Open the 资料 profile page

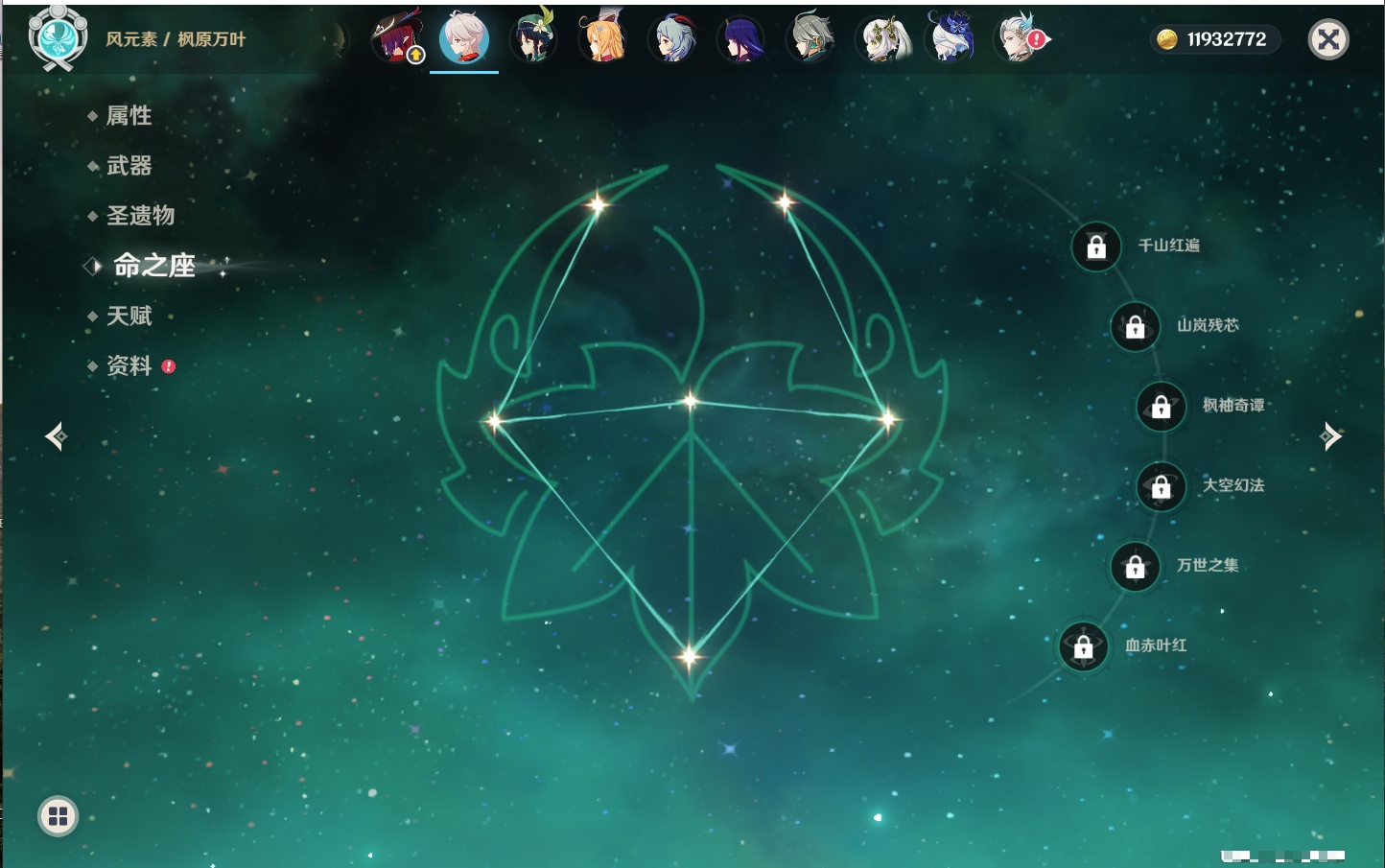point(129,365)
